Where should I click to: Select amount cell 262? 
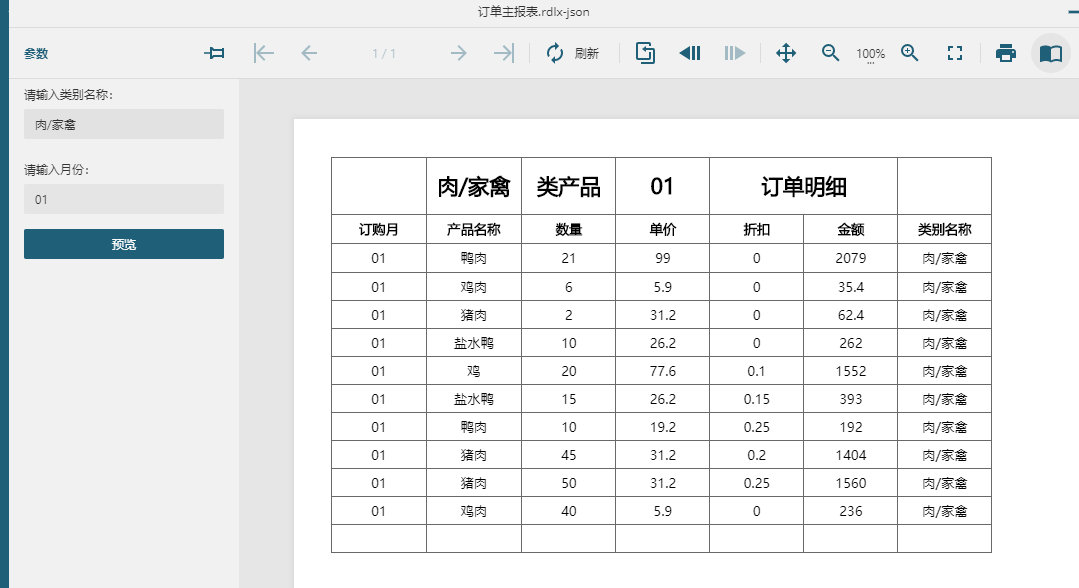coord(851,343)
